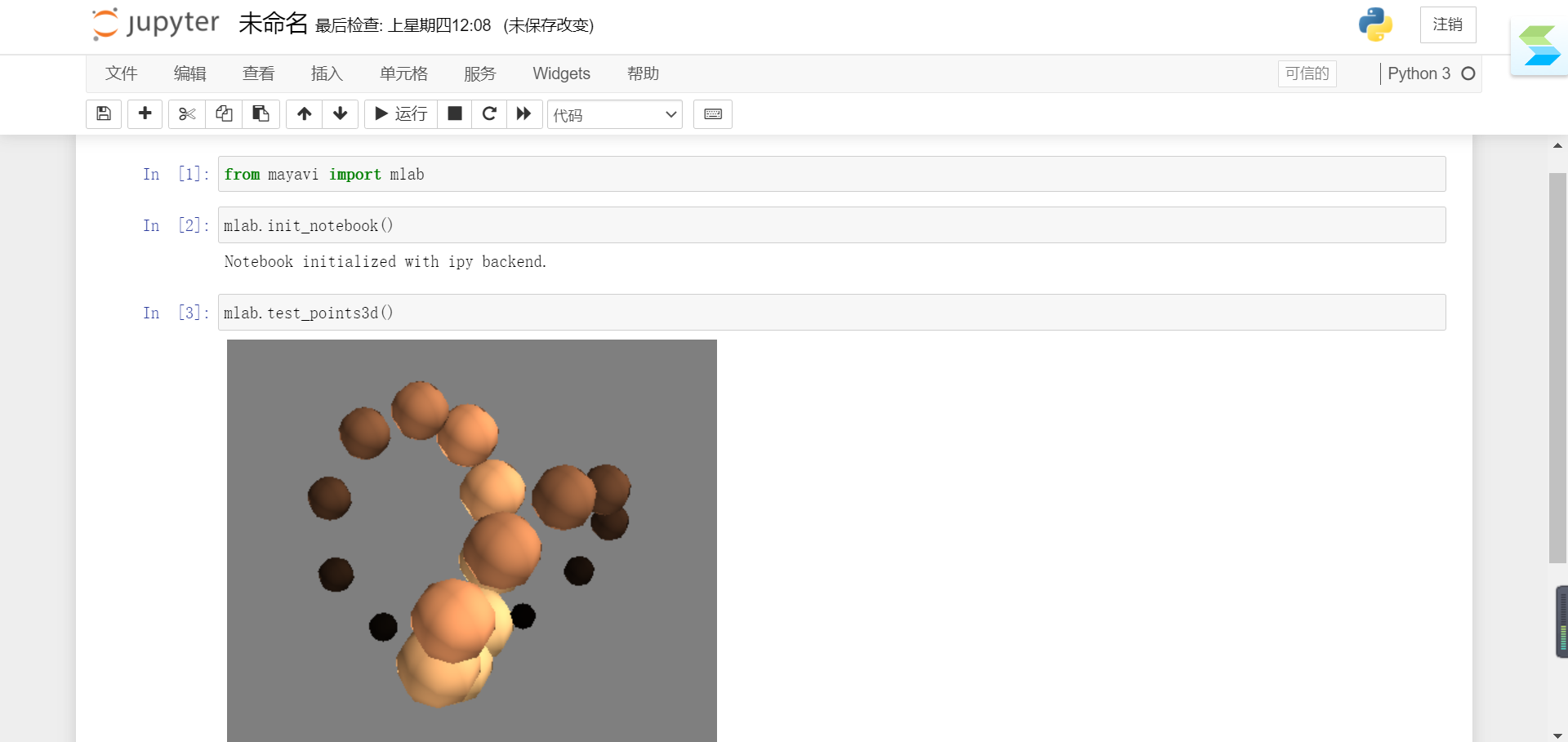This screenshot has height=742, width=1568.
Task: Move the selected cell up
Action: [x=304, y=114]
